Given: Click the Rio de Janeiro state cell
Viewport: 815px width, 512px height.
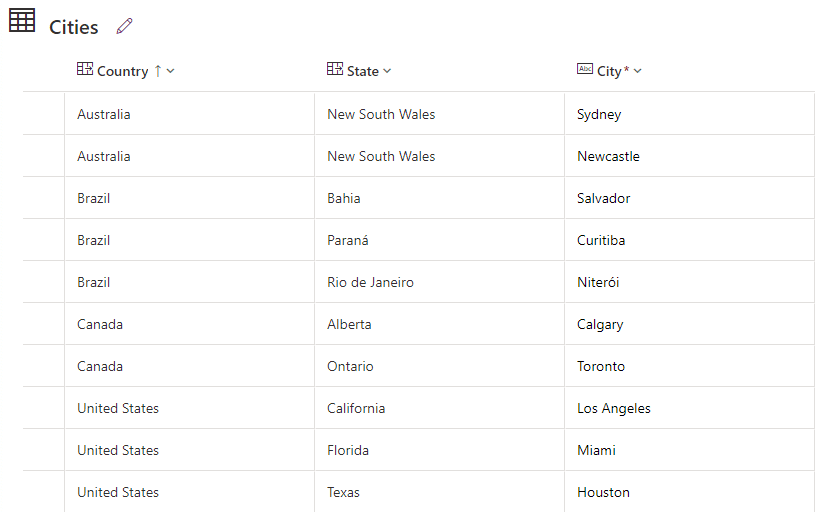Looking at the screenshot, I should point(370,282).
